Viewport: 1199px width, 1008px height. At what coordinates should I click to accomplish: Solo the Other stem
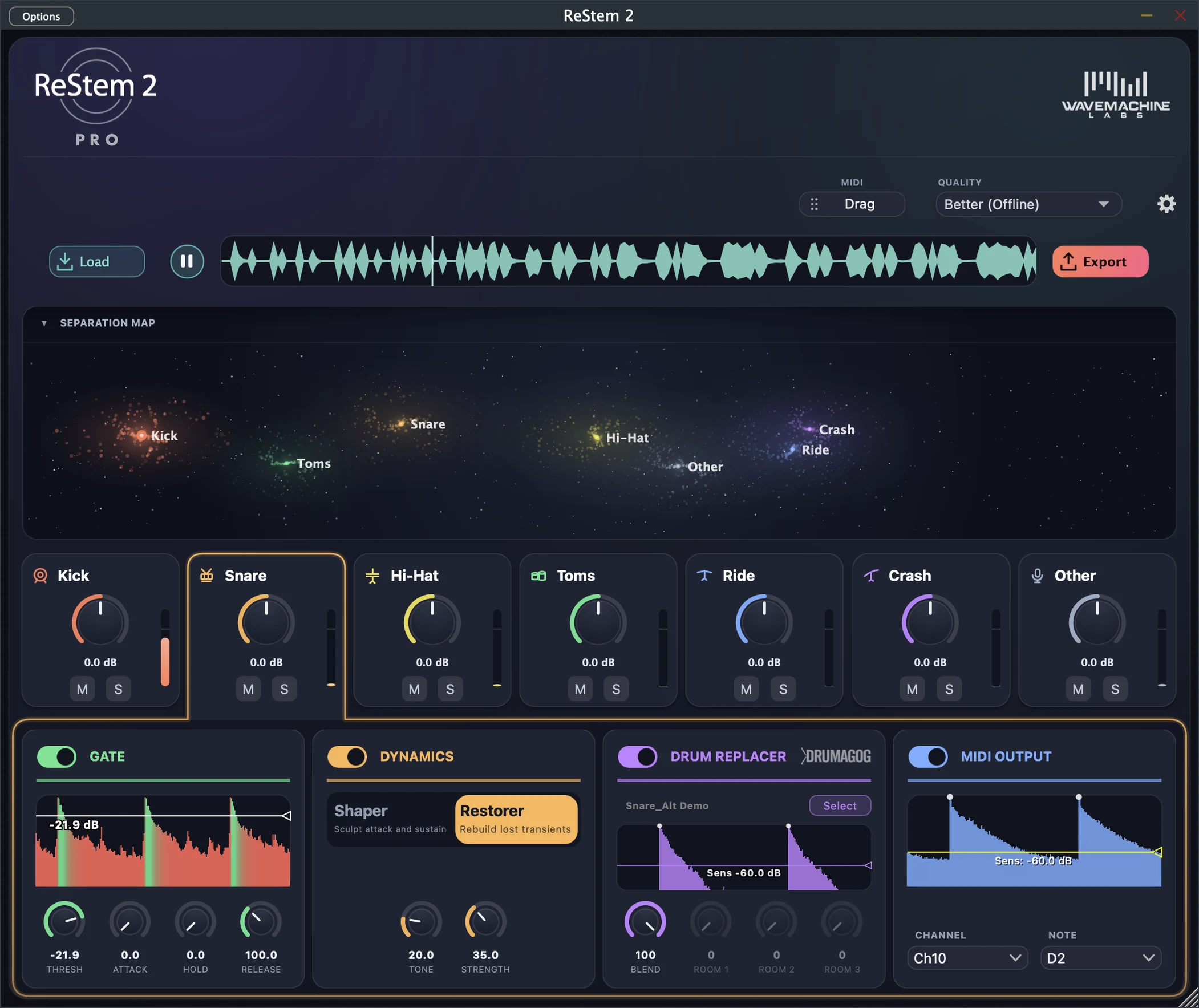1115,689
